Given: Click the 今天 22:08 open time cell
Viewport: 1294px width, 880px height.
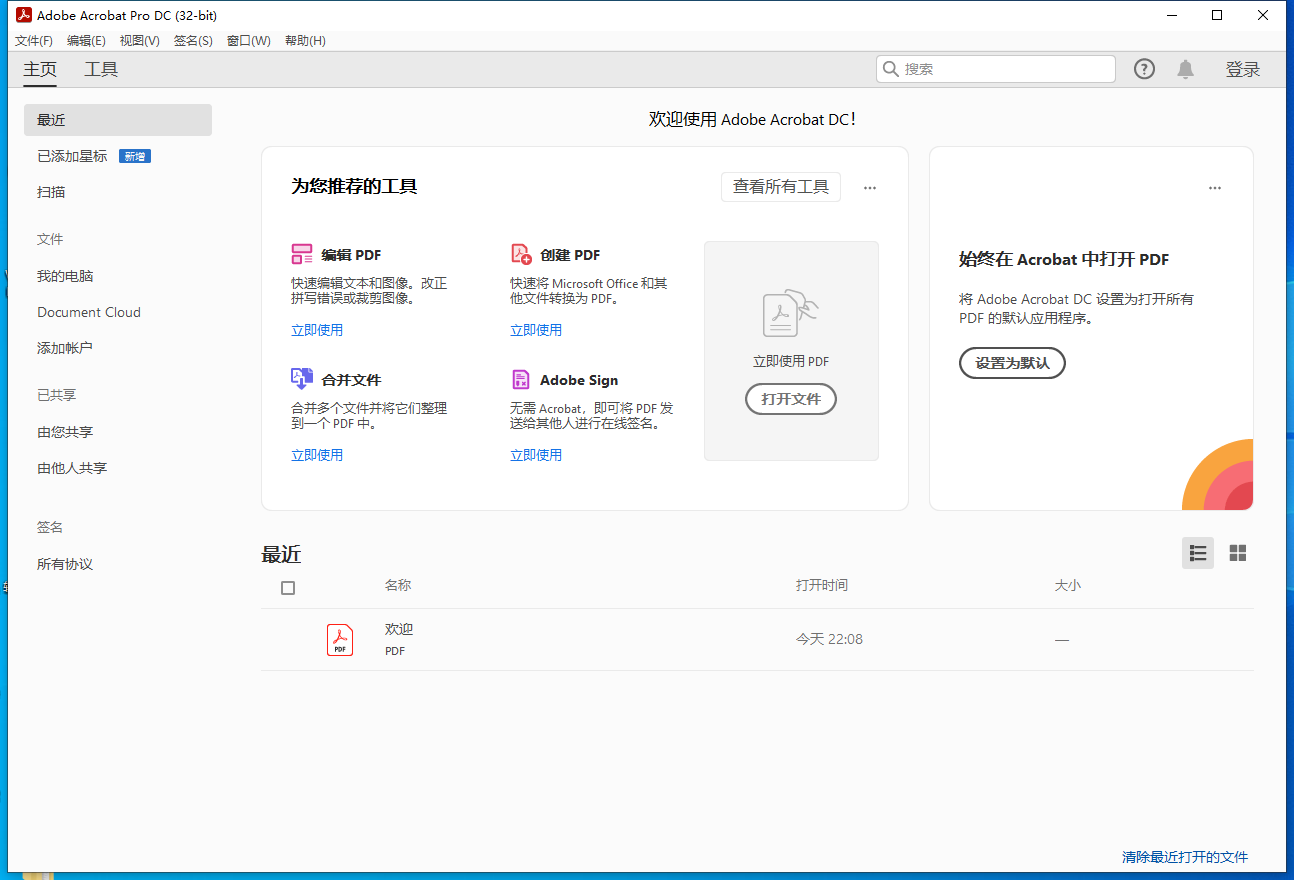Looking at the screenshot, I should point(829,639).
